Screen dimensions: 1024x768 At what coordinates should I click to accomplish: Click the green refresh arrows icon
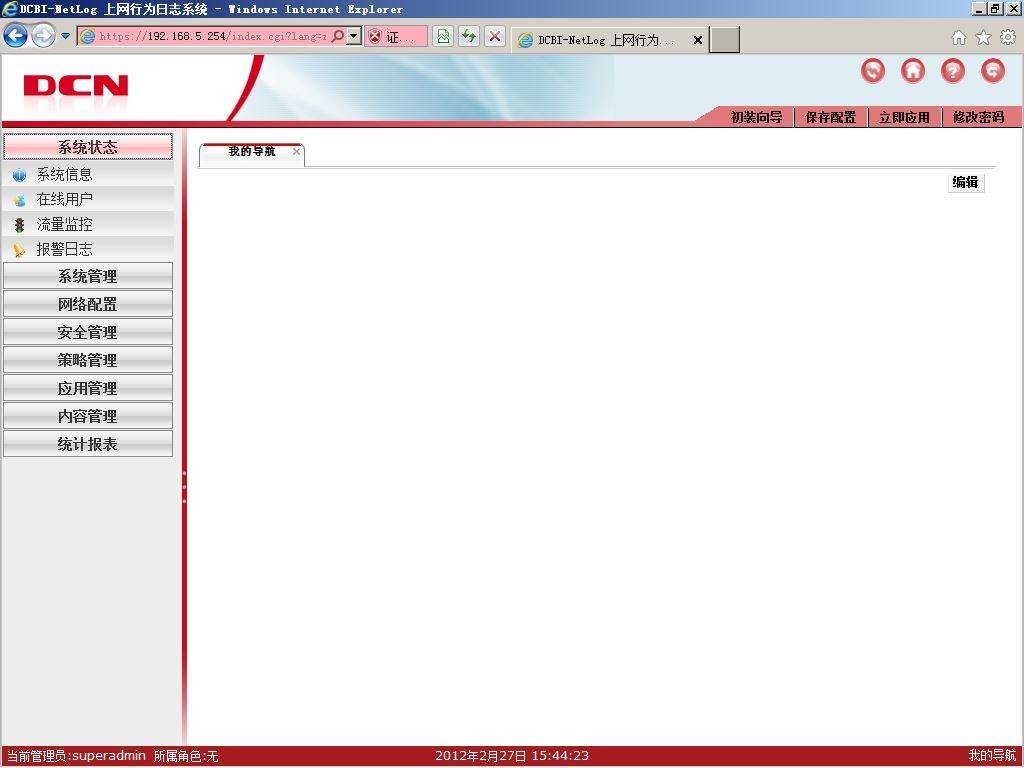pos(469,37)
